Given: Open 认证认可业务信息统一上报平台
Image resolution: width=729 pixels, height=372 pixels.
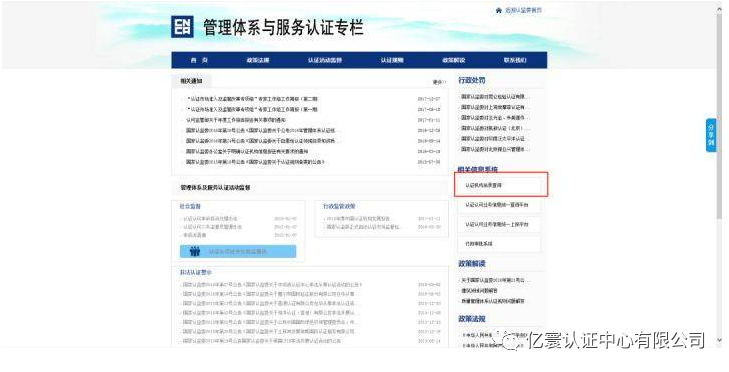Looking at the screenshot, I should (x=499, y=224).
